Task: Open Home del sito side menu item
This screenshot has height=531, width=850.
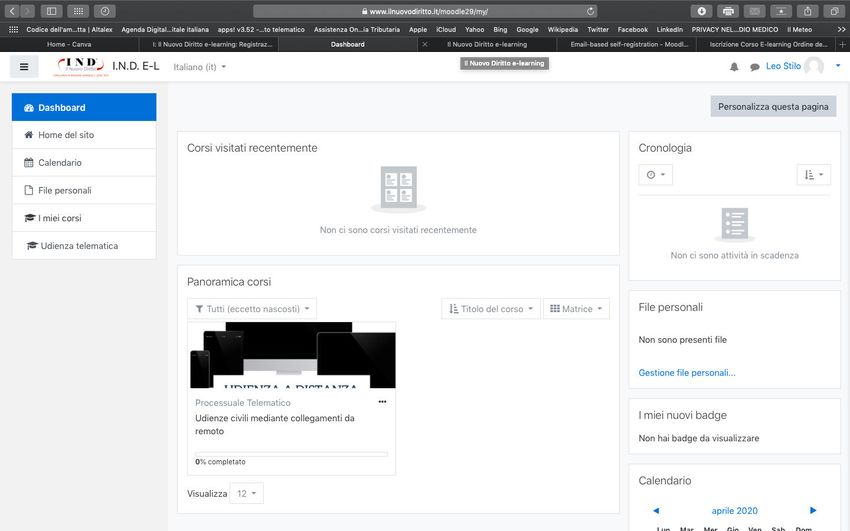Action: pyautogui.click(x=84, y=135)
